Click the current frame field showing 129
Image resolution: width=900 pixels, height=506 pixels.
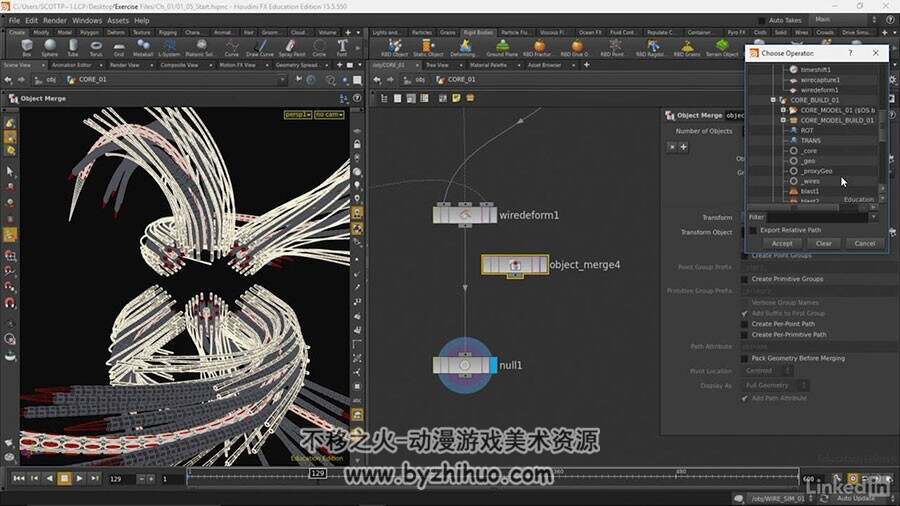coord(121,478)
